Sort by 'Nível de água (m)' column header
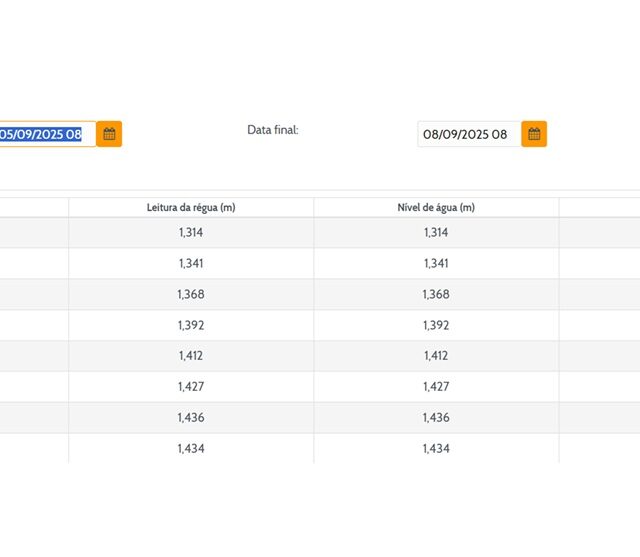 coord(436,207)
